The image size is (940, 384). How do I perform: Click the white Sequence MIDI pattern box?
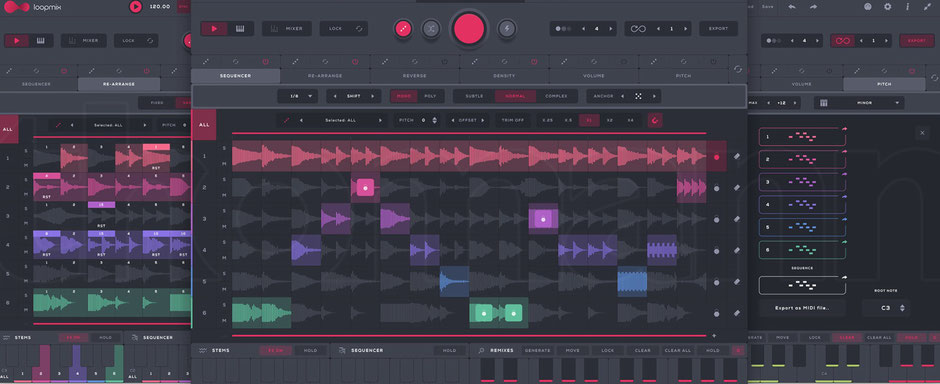[x=802, y=285]
